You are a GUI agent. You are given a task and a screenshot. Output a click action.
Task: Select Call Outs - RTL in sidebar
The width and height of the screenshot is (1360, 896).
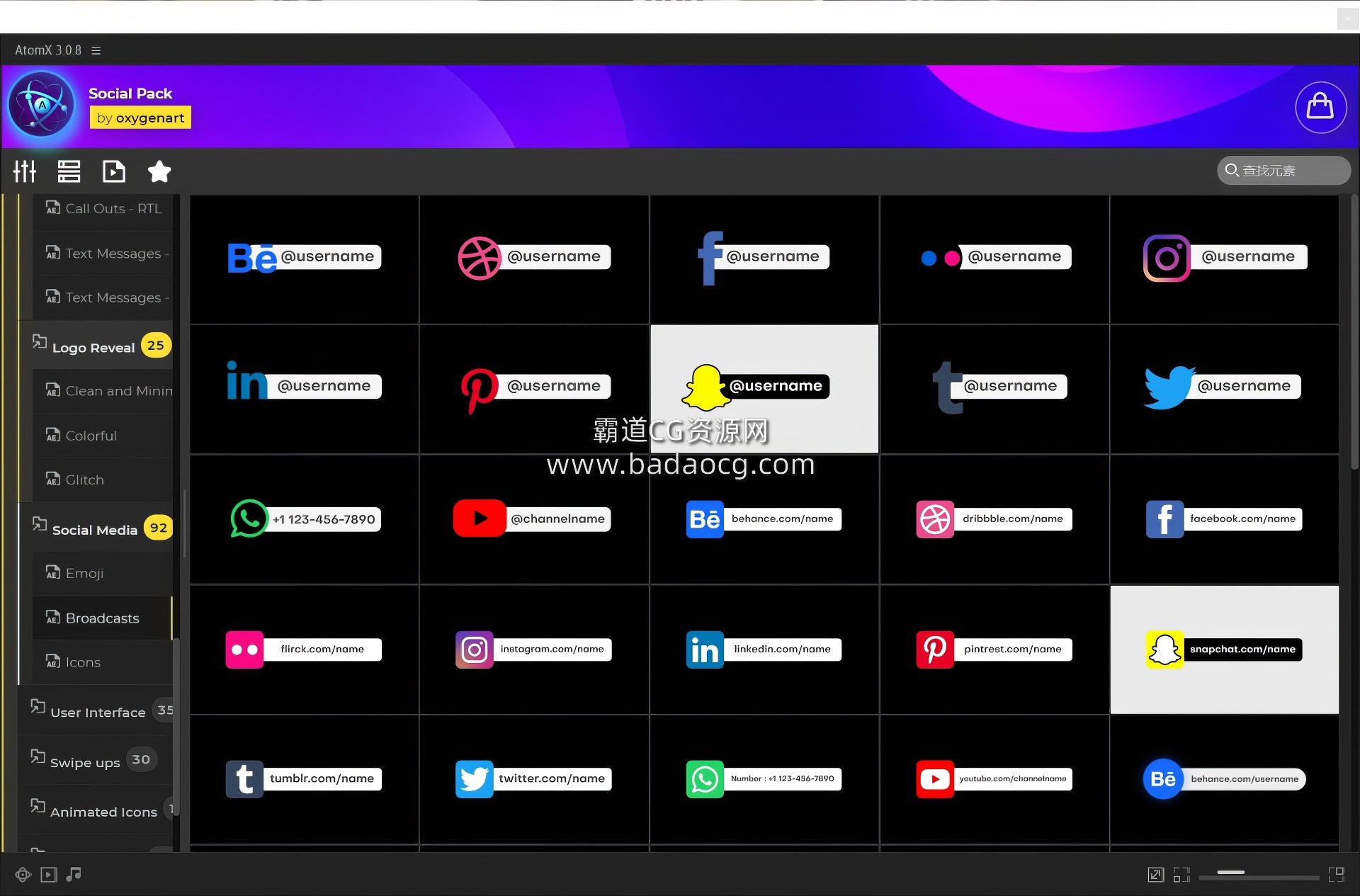click(103, 208)
